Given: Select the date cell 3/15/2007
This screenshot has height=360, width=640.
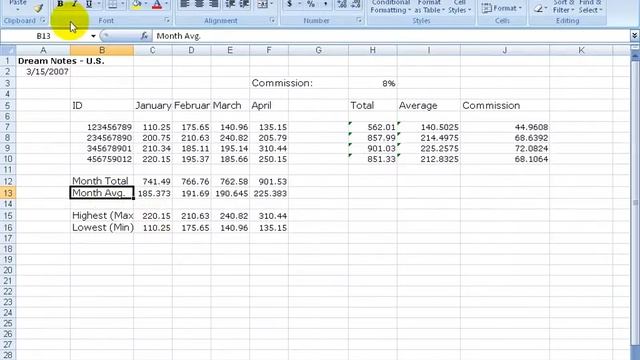Looking at the screenshot, I should [x=43, y=72].
